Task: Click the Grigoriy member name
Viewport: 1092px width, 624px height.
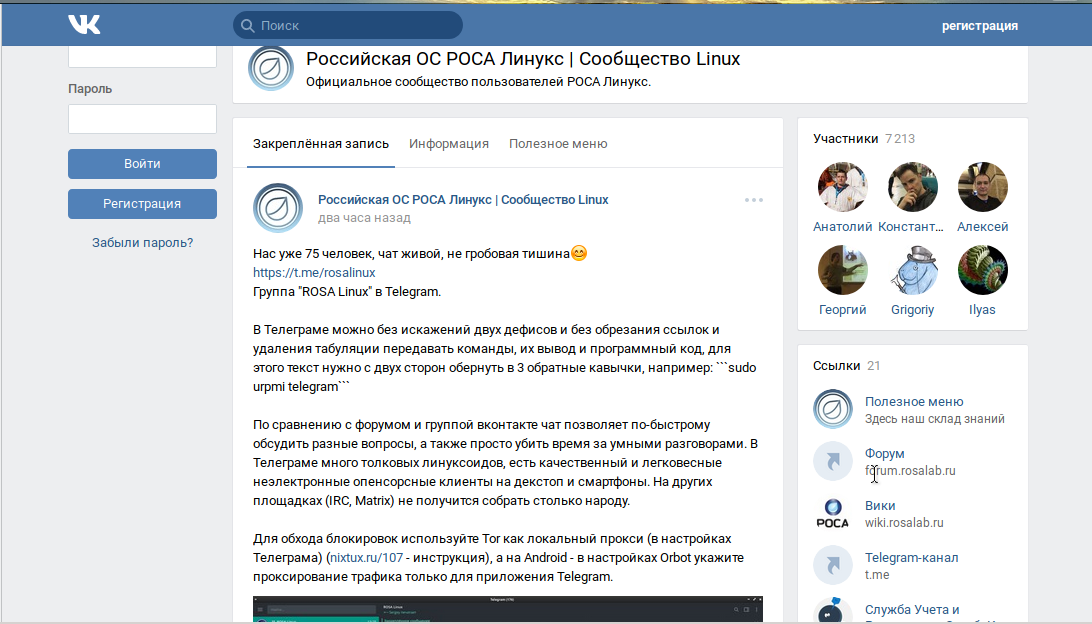Action: click(912, 309)
